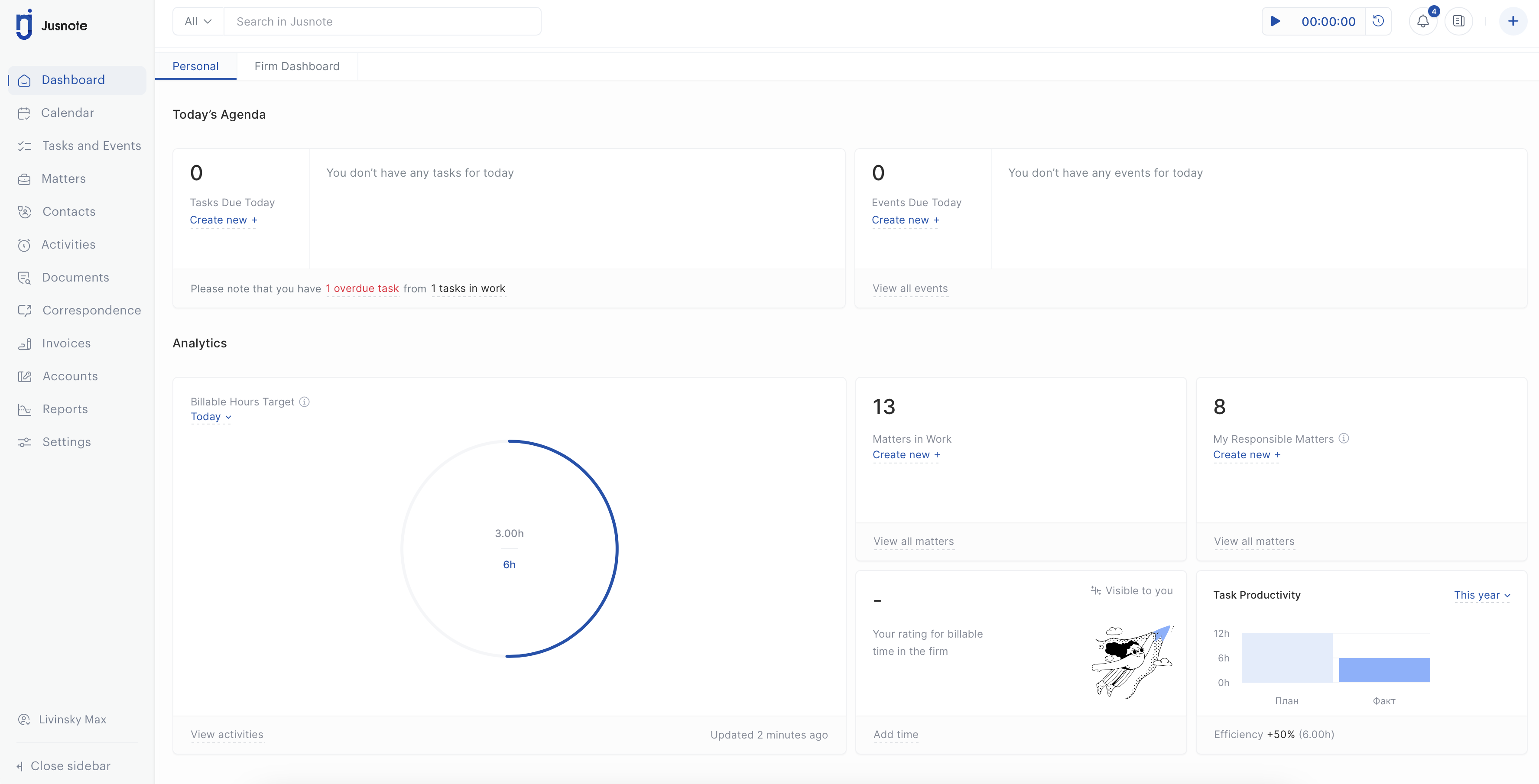Open the Invoices icon in sidebar
The image size is (1539, 784).
pos(25,343)
